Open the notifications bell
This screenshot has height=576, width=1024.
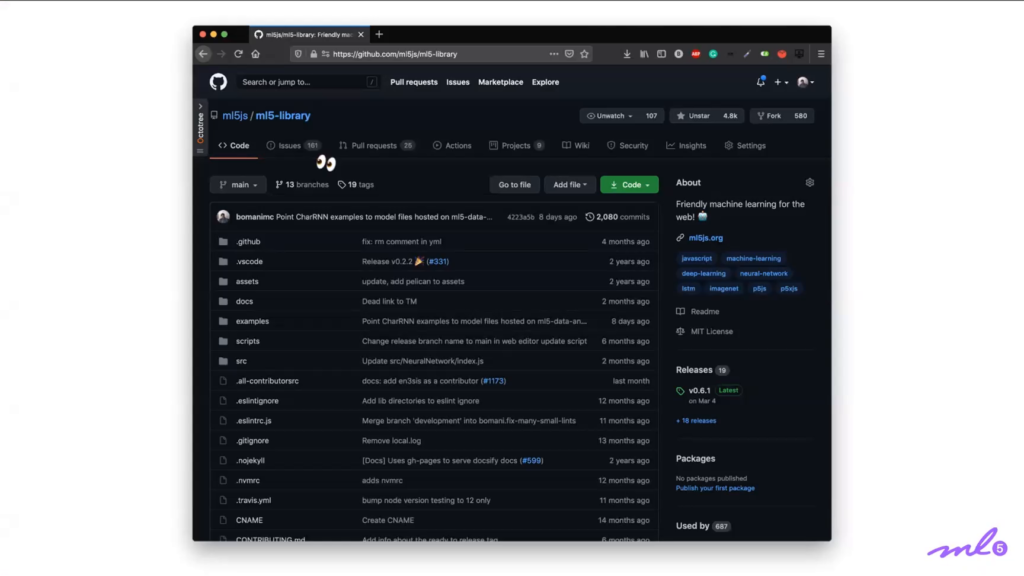[760, 82]
